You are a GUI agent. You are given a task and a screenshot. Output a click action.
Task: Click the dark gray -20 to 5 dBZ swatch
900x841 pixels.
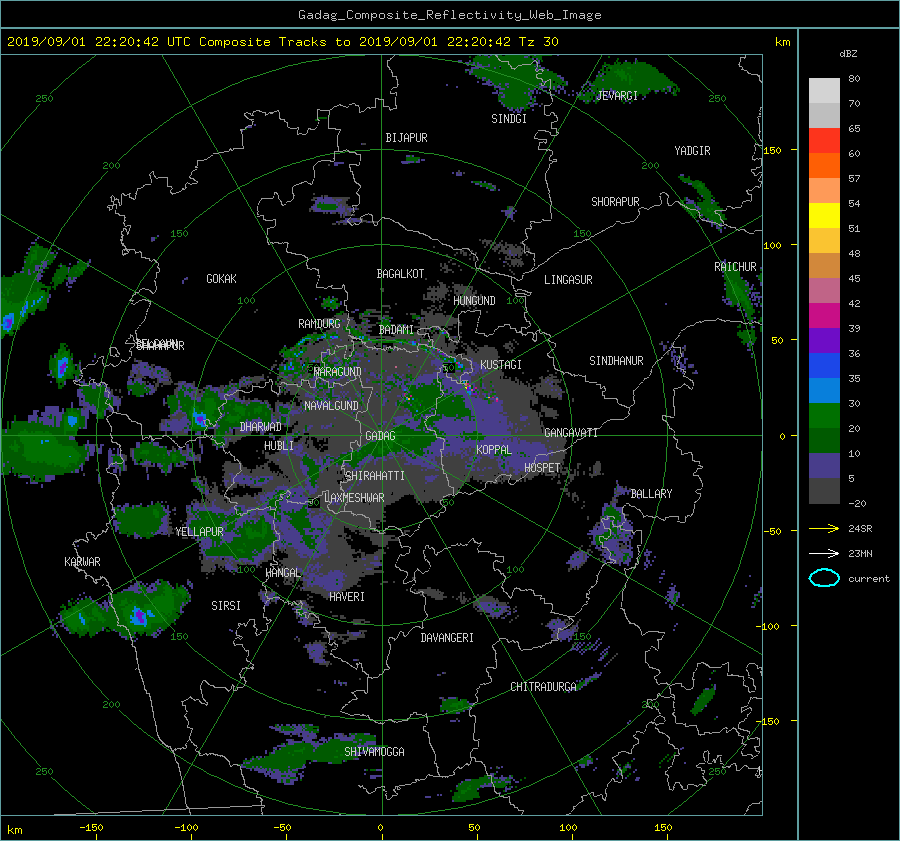[x=824, y=491]
